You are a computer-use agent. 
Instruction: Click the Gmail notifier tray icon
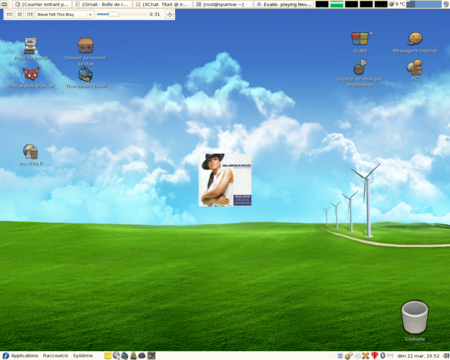click(390, 356)
